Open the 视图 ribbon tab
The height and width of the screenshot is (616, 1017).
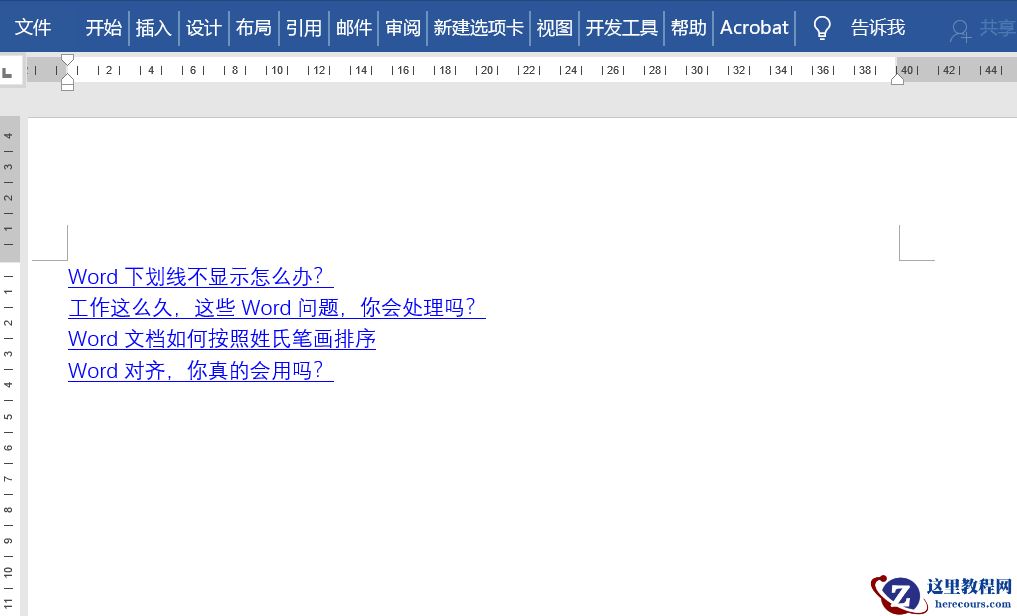coord(555,27)
